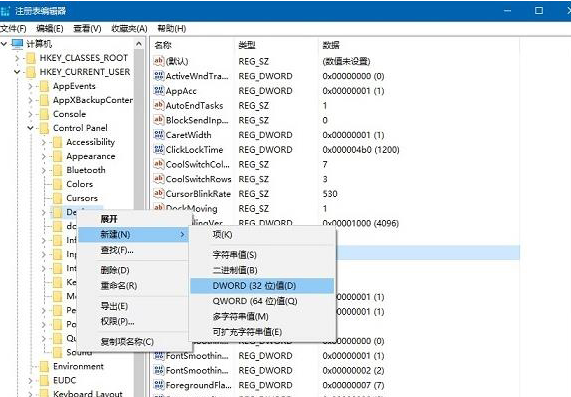
Task: Choose QWORD (64 位)值(Q) in submenu
Action: tap(262, 301)
